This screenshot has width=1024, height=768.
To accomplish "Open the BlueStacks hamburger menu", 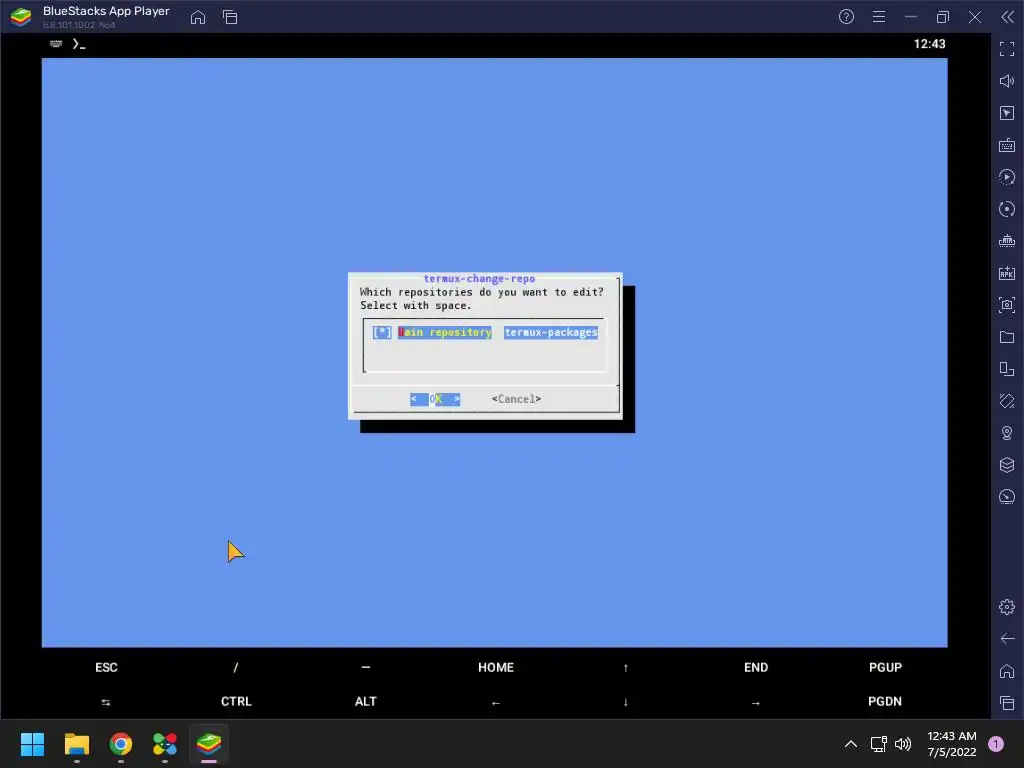I will pos(879,17).
